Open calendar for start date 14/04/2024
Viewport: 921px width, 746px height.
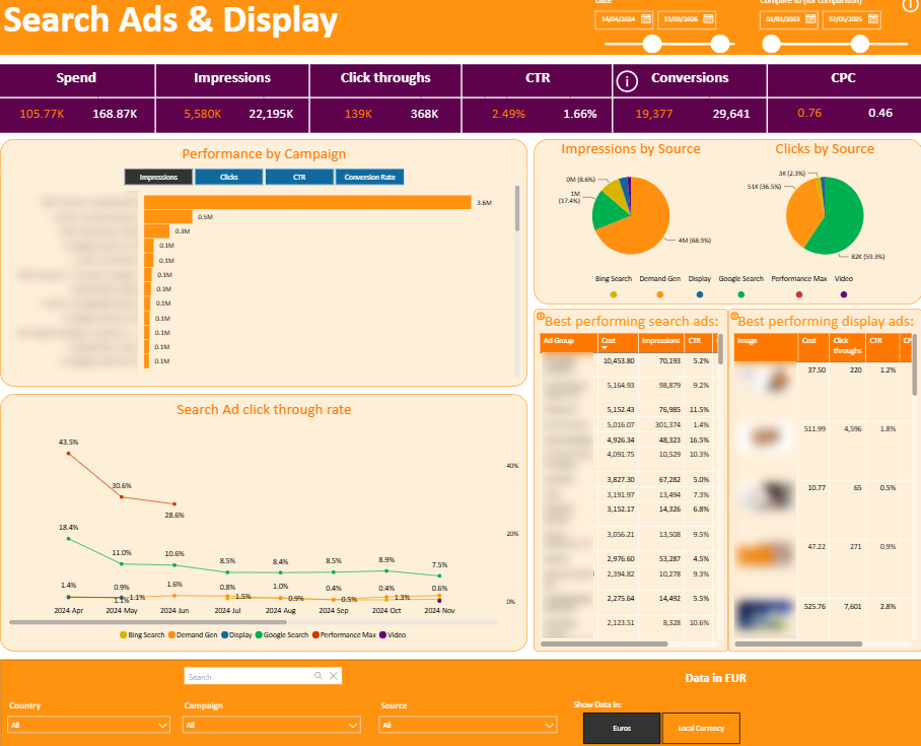pos(646,19)
